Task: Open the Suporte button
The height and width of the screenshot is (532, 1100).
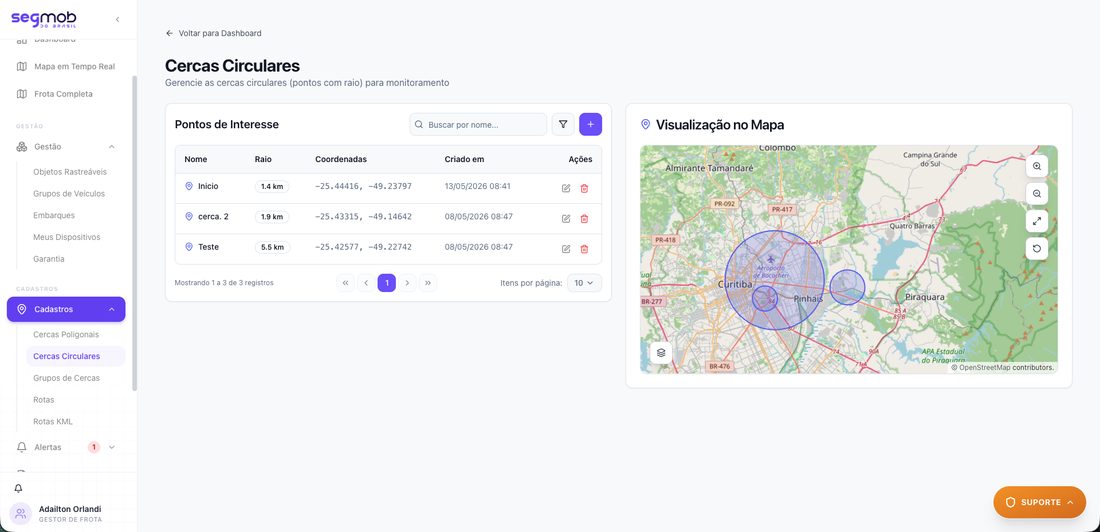Action: point(1040,503)
